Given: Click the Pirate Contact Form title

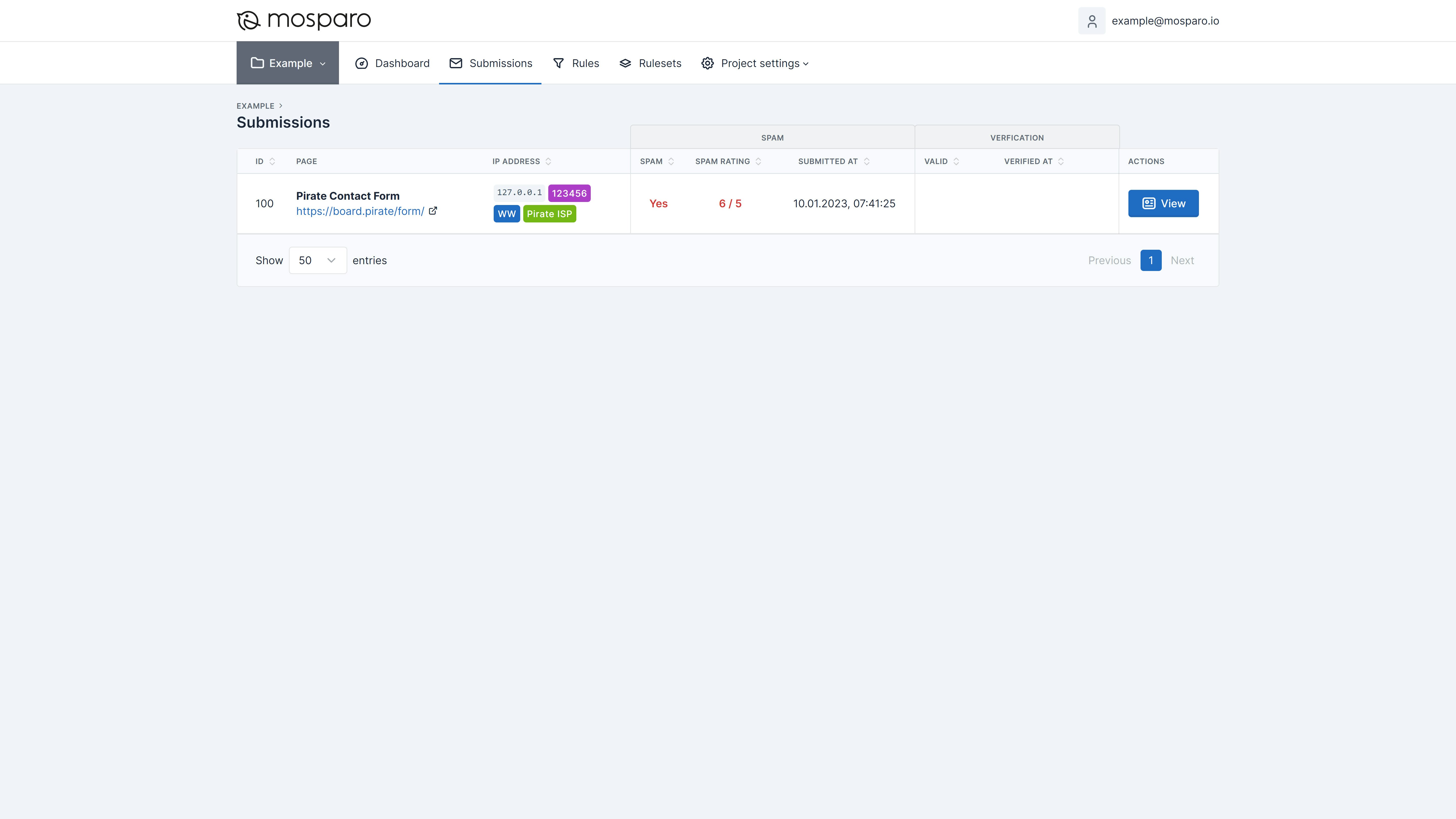Looking at the screenshot, I should [348, 196].
